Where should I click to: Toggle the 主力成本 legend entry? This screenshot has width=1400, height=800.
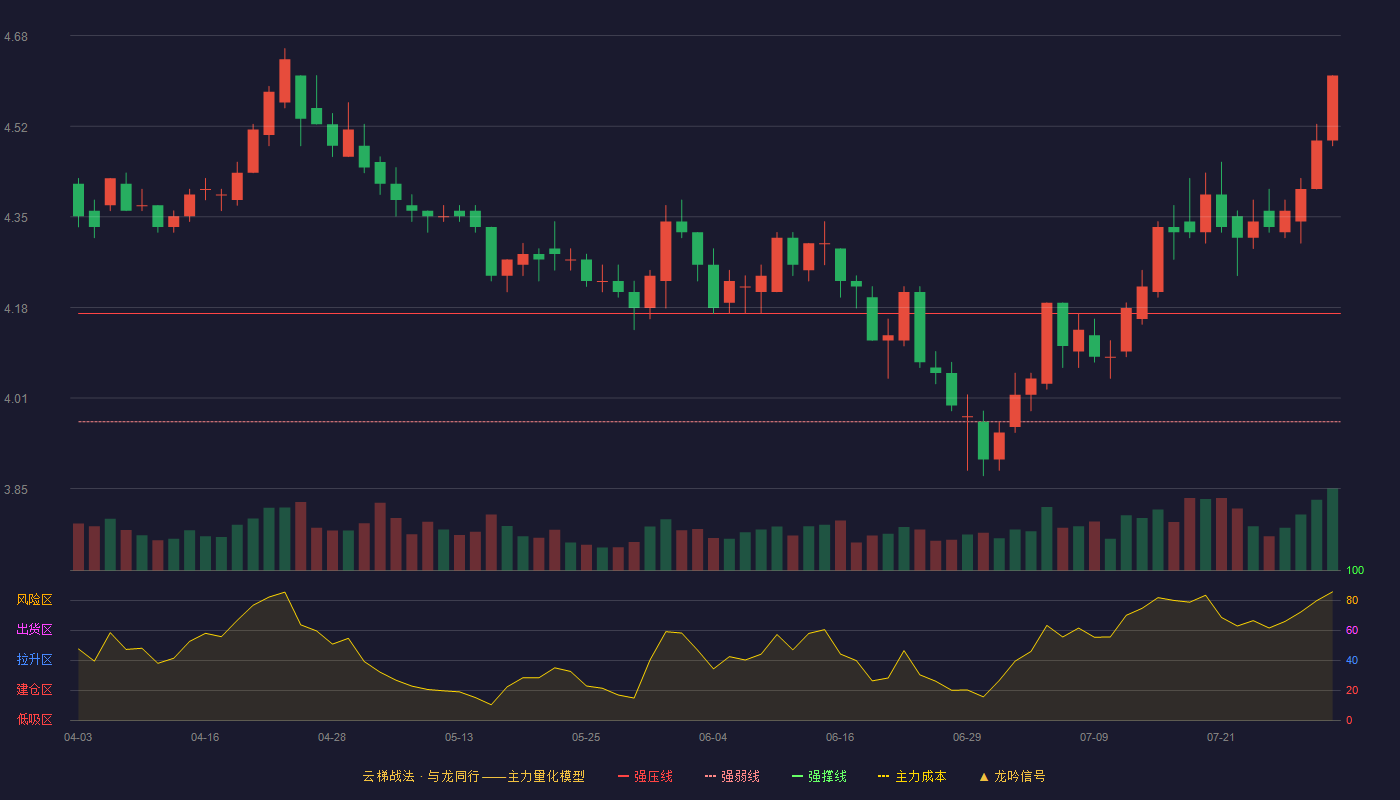[x=912, y=776]
